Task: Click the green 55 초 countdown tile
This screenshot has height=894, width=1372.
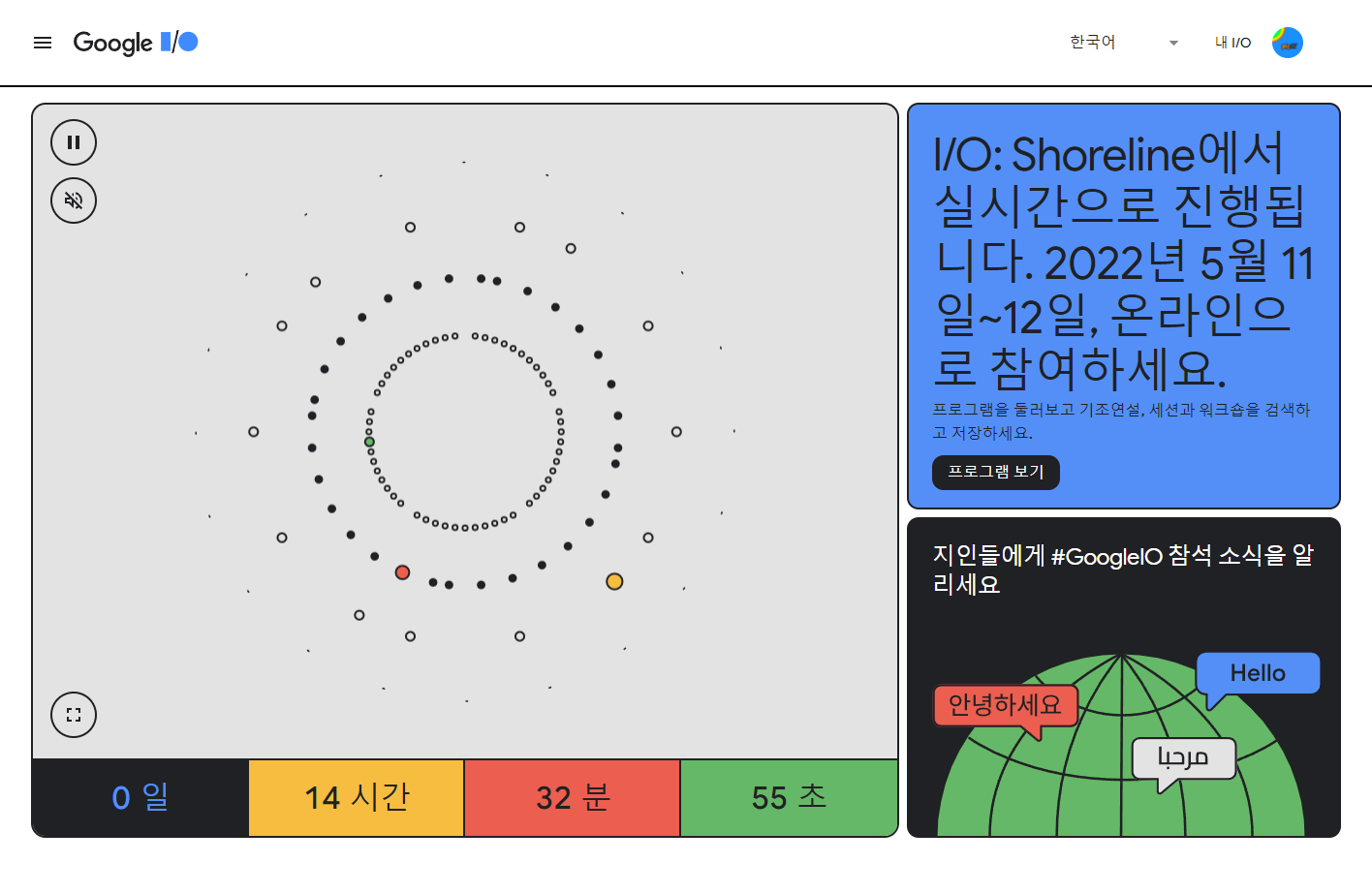Action: tap(789, 798)
